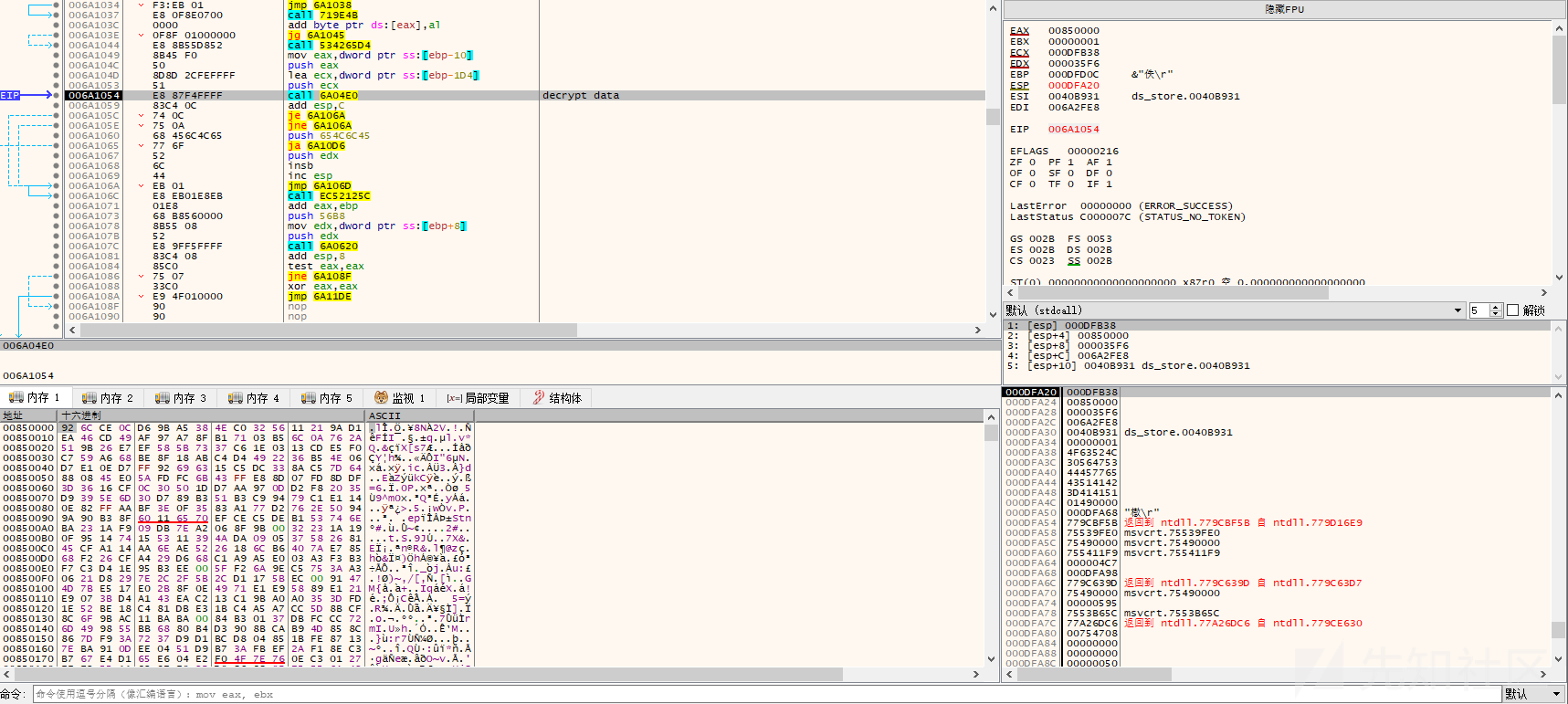Viewport: 1568px width, 704px height.
Task: Click the register panel scroll down arrow
Action: coord(1560,278)
